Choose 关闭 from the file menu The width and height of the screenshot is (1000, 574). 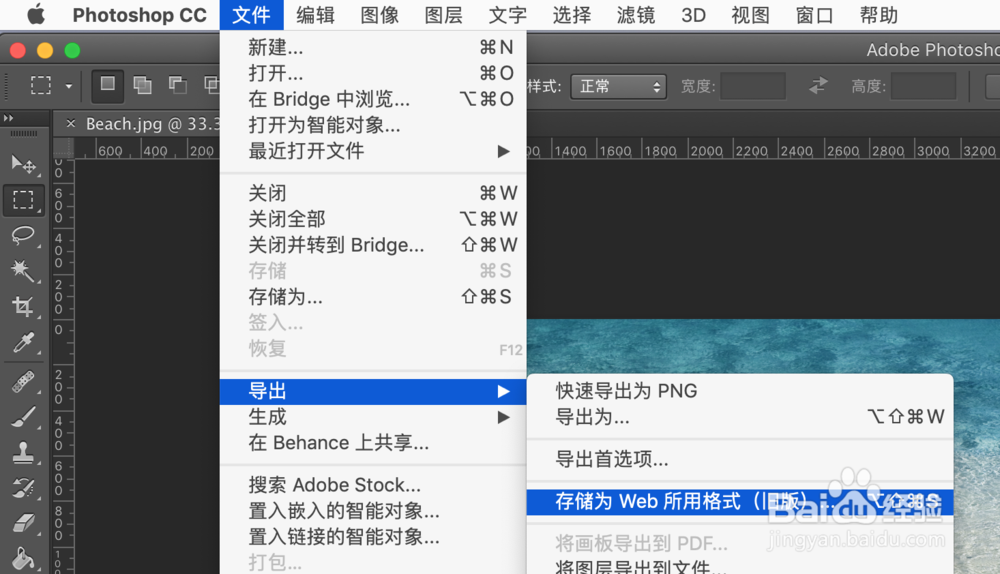pyautogui.click(x=373, y=193)
